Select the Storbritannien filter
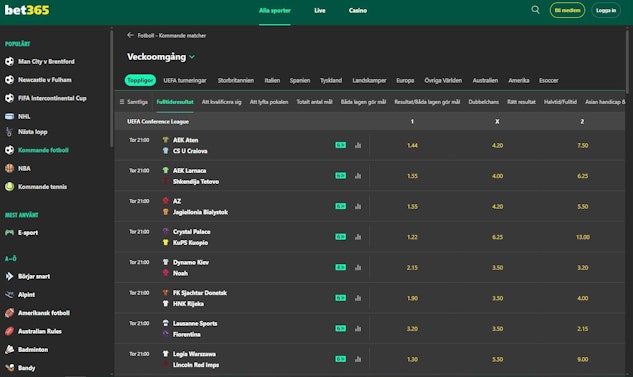This screenshot has width=633, height=377. tap(236, 80)
